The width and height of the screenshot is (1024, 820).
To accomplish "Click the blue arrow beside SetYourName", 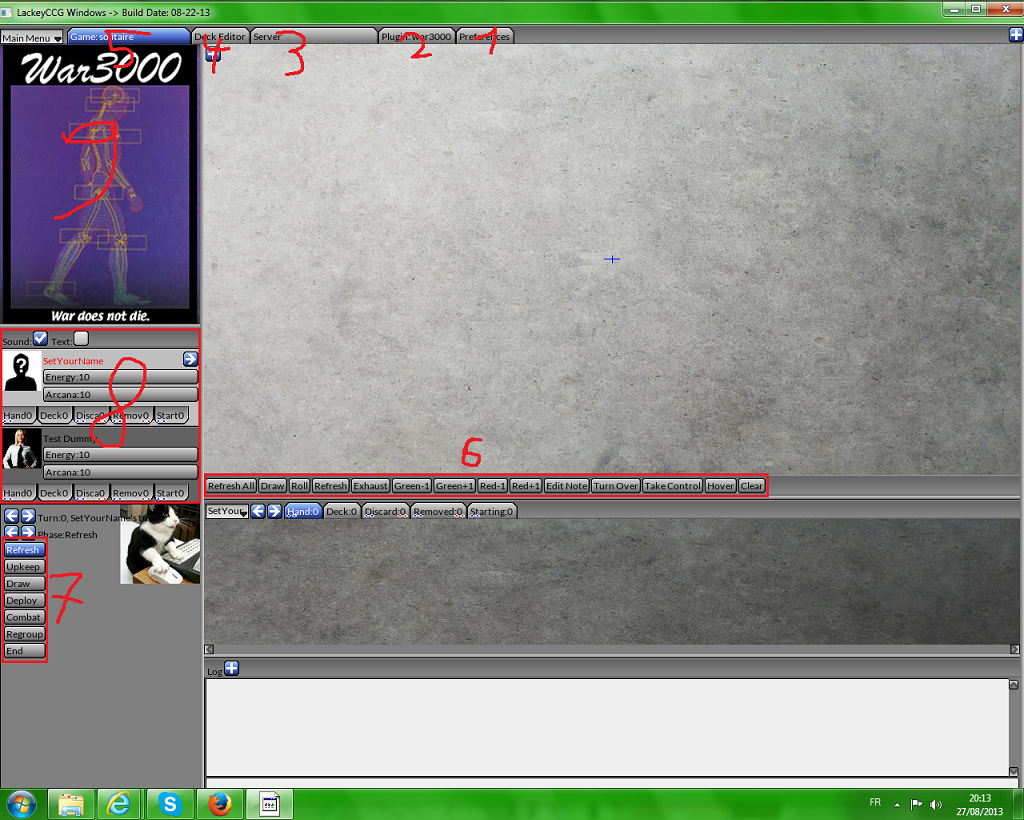I will (190, 358).
